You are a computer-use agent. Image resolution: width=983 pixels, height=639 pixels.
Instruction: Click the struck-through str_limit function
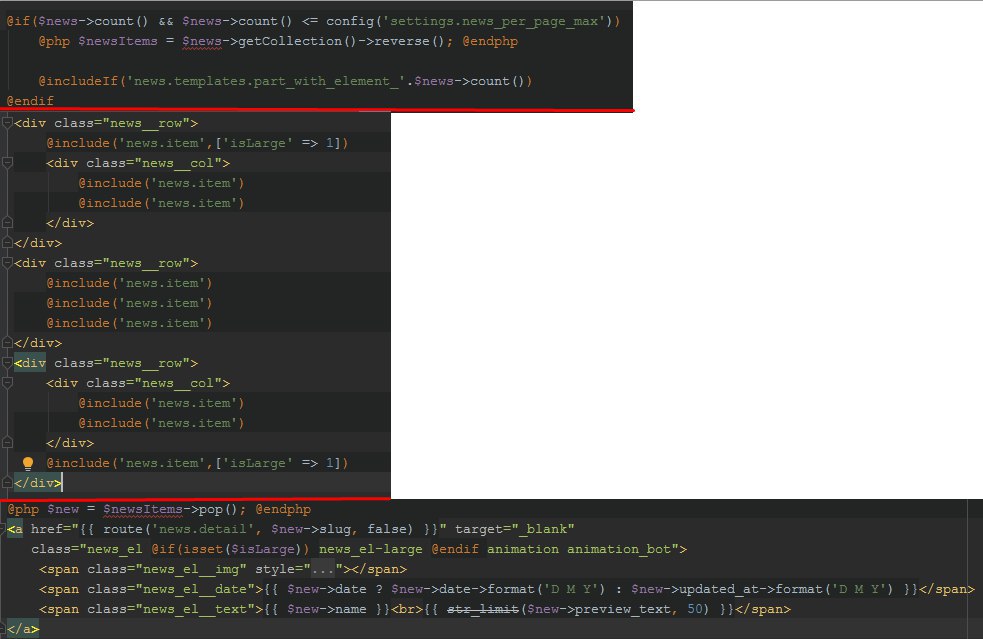coord(483,610)
